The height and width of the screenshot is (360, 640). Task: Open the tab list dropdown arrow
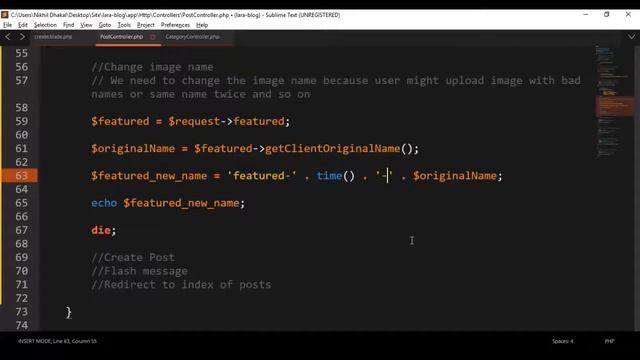631,37
